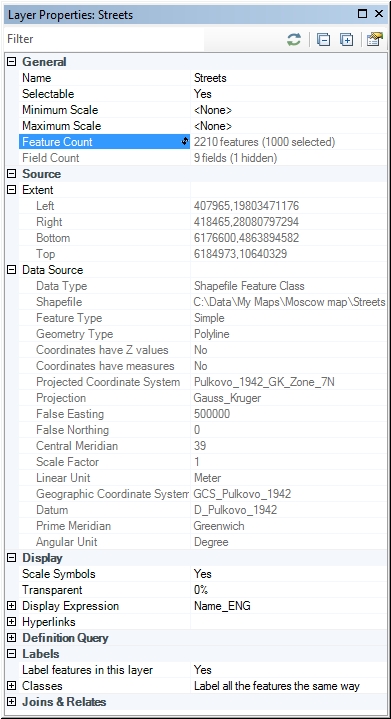The image size is (391, 719).
Task: Click the Filter input field
Action: coord(104,39)
